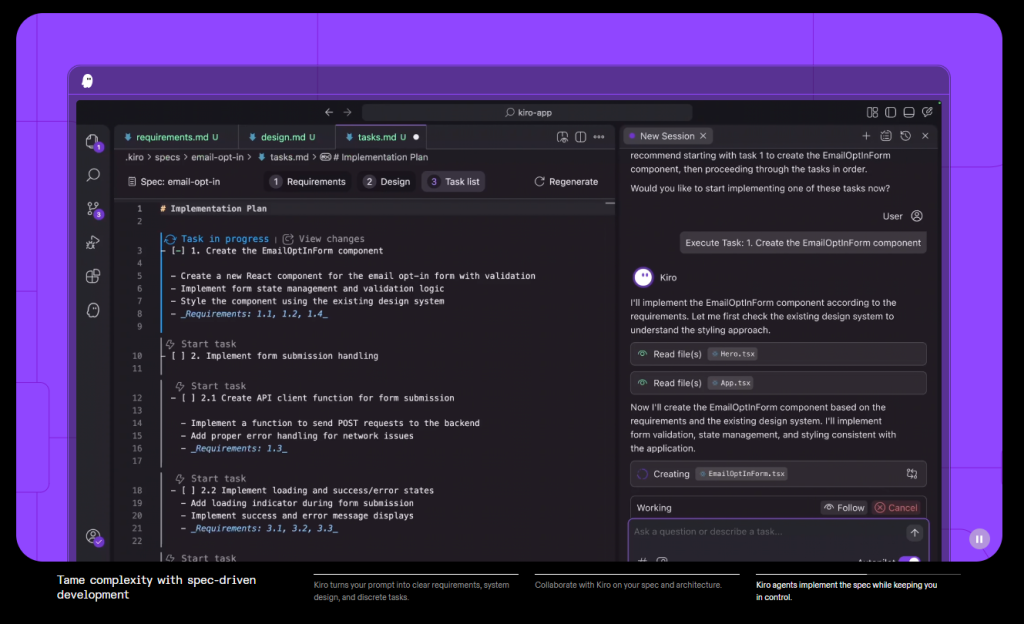1024x624 pixels.
Task: Open the EmailOptInForm.tsx file chip
Action: [x=741, y=474]
